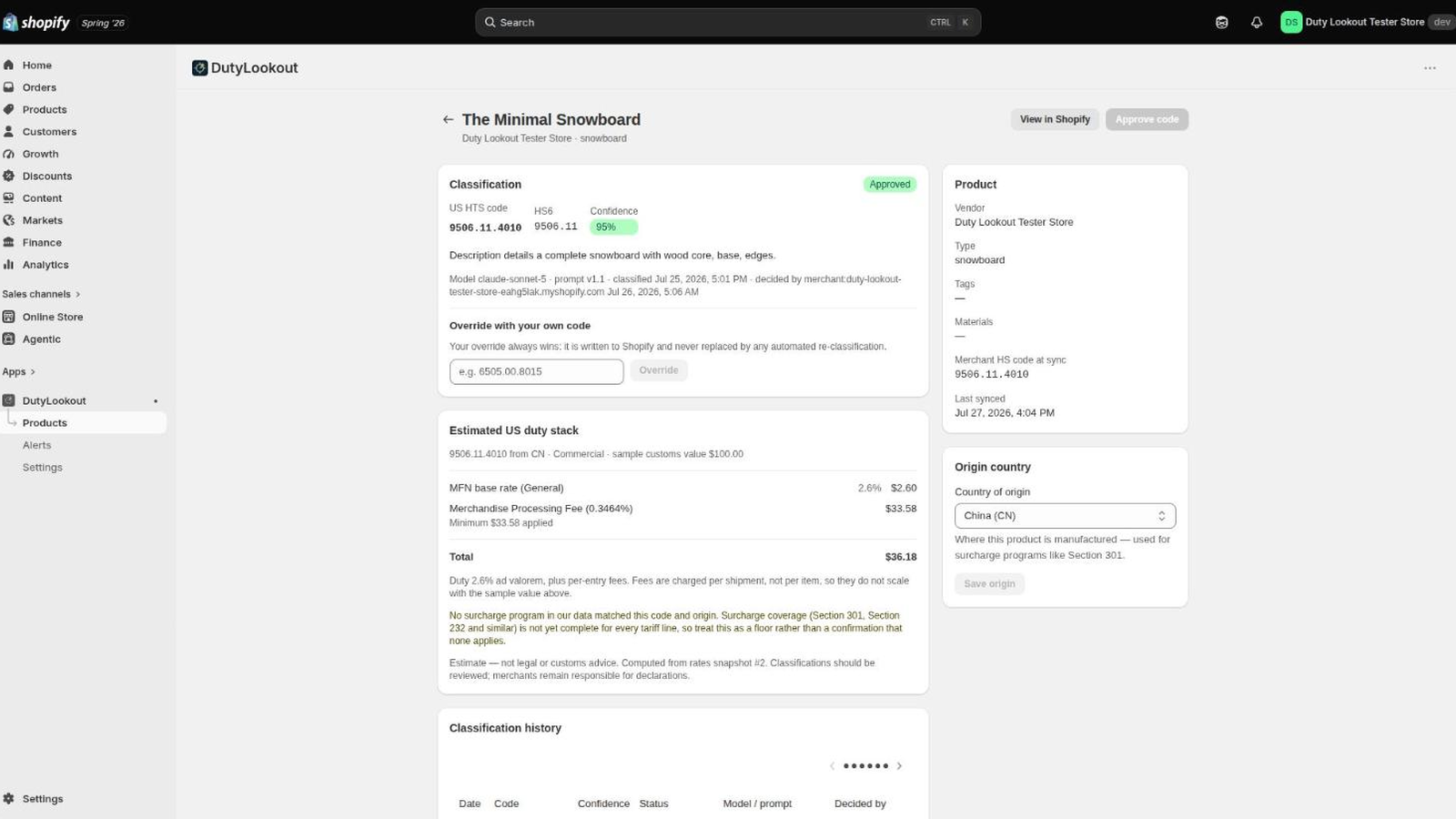Click MFN base rate amount $2.60
Image resolution: width=1456 pixels, height=819 pixels.
[x=904, y=488]
